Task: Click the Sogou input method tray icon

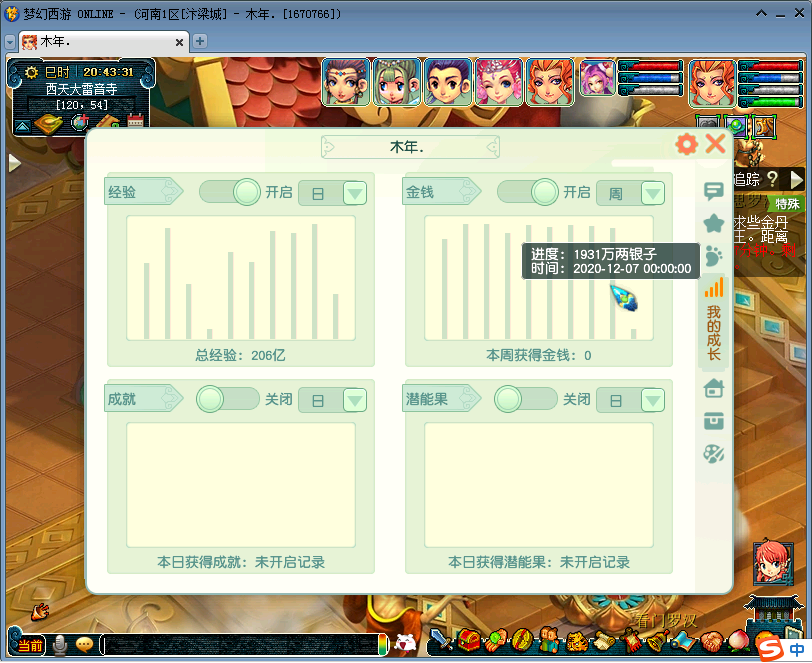Action: (771, 648)
